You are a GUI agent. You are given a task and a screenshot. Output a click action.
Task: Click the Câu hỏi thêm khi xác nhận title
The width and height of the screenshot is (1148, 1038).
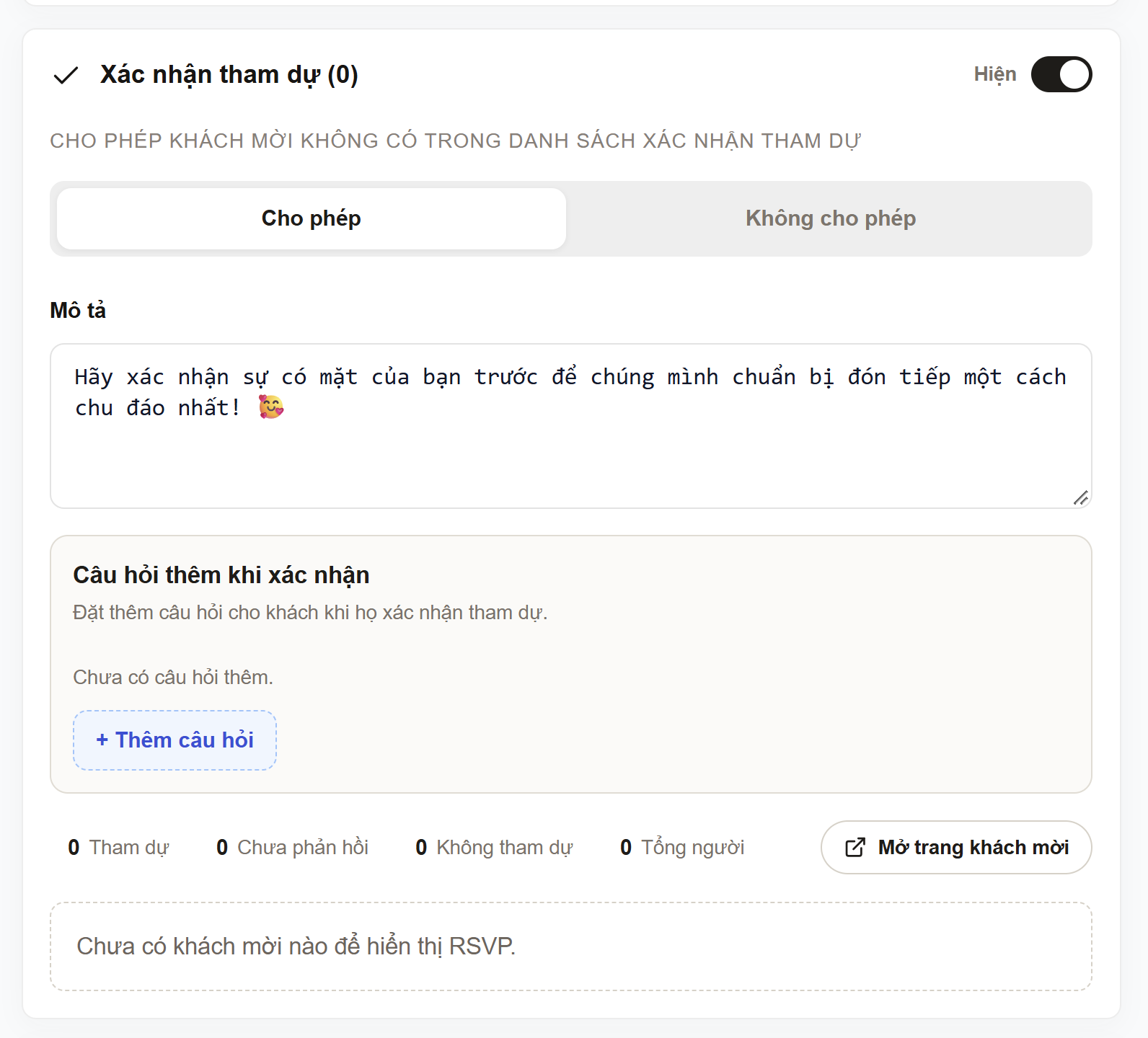(221, 575)
